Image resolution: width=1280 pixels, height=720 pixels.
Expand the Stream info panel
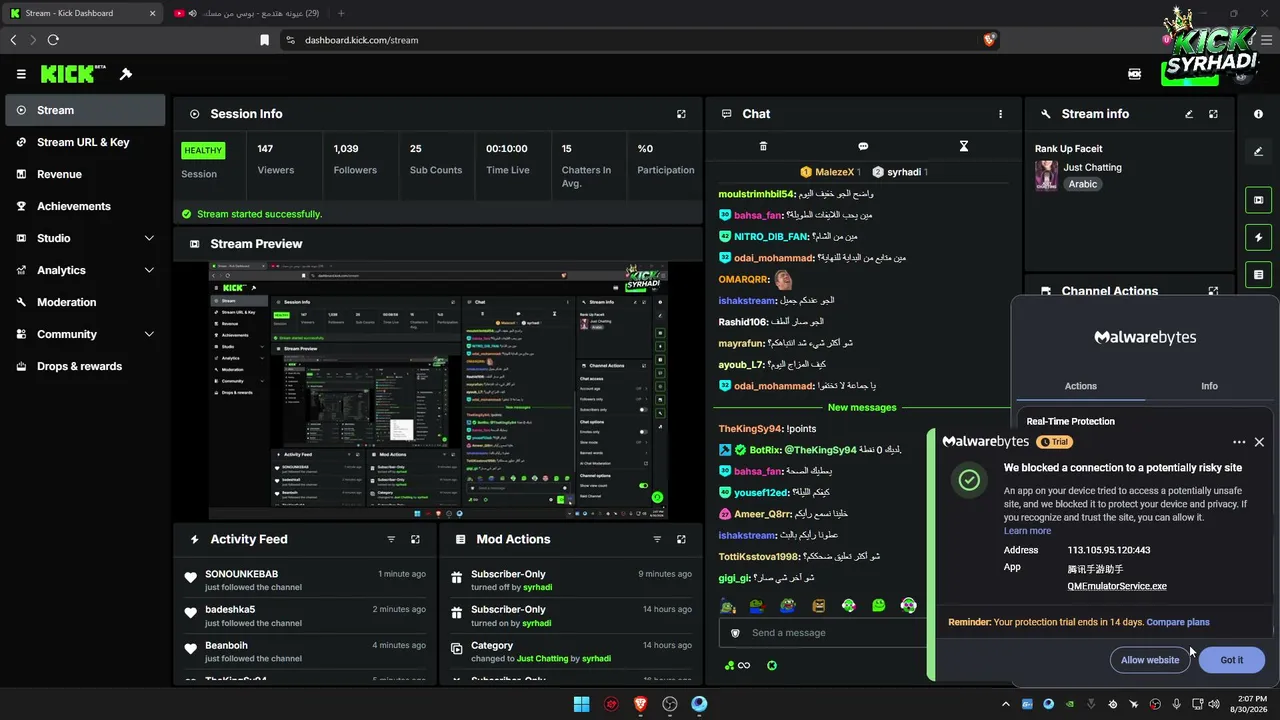click(x=1213, y=114)
